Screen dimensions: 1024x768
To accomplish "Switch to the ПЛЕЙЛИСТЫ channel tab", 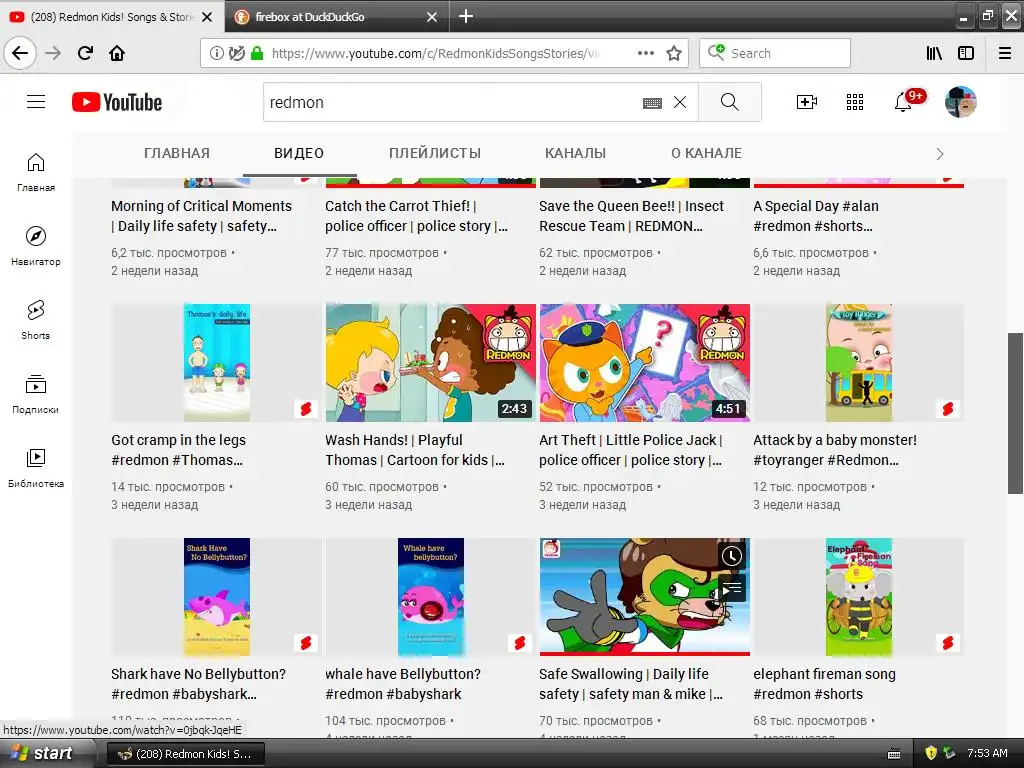I will 435,153.
